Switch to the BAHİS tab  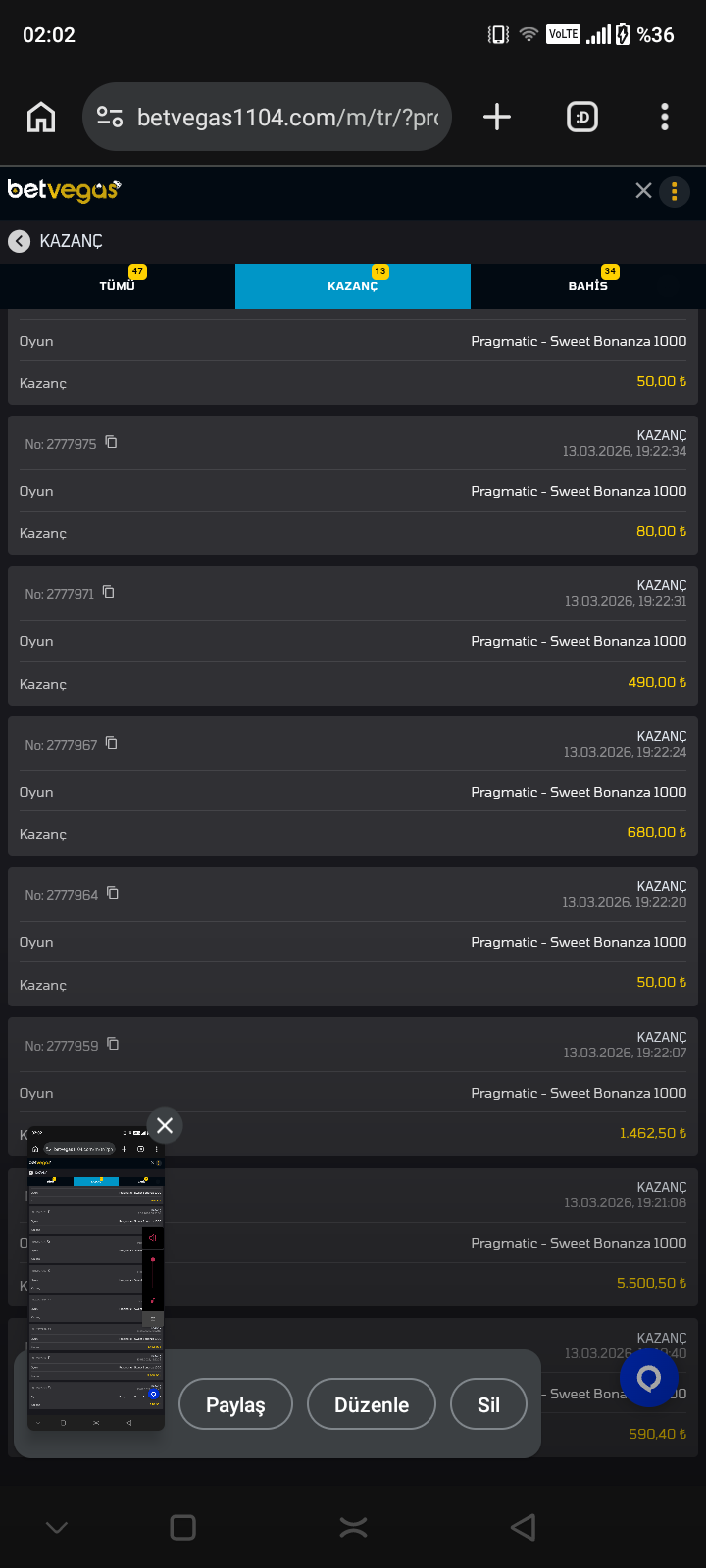(588, 286)
